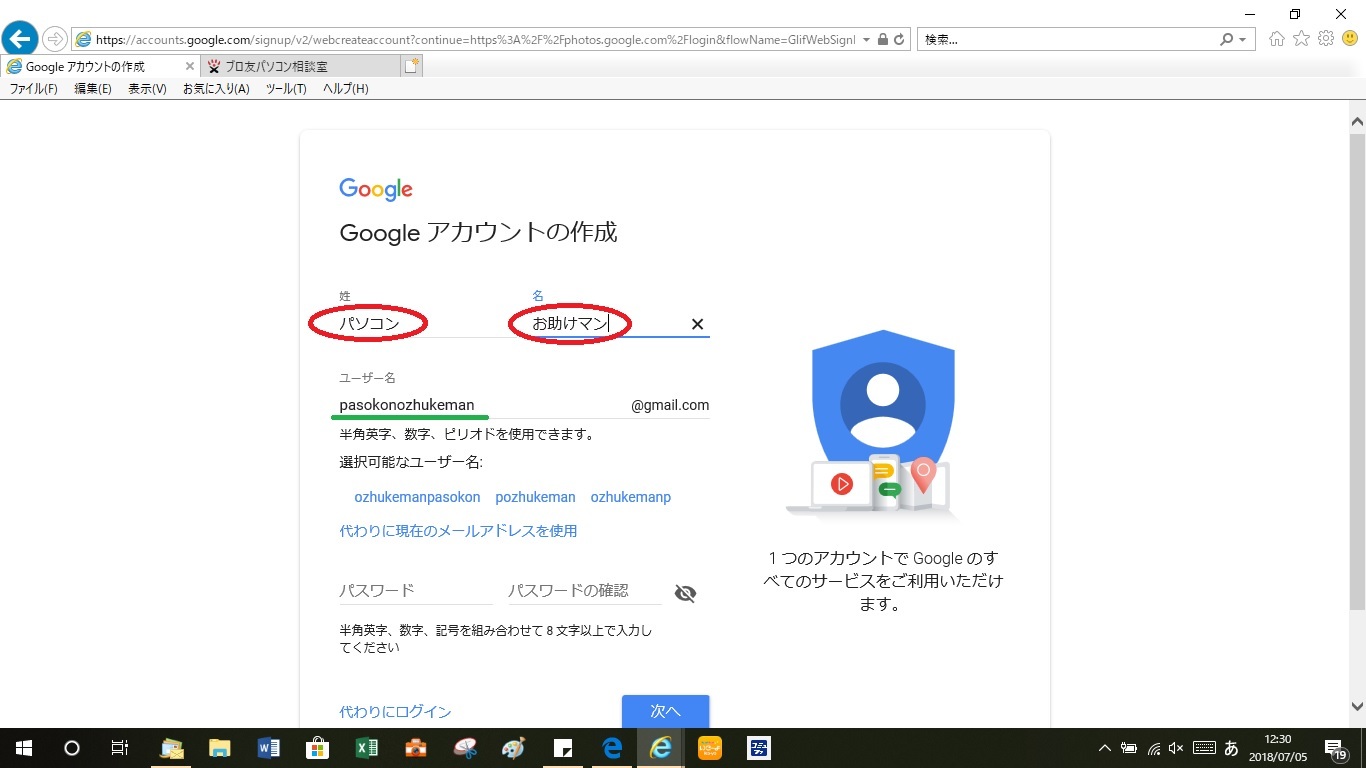Open the mail envelope app on taskbar
Image resolution: width=1366 pixels, height=768 pixels.
tap(172, 748)
